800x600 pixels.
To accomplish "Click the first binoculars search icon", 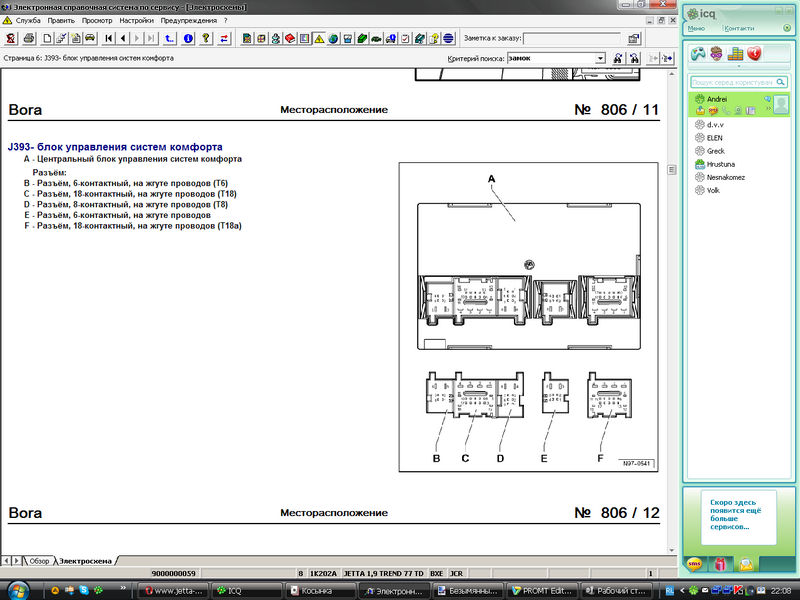I will point(618,59).
